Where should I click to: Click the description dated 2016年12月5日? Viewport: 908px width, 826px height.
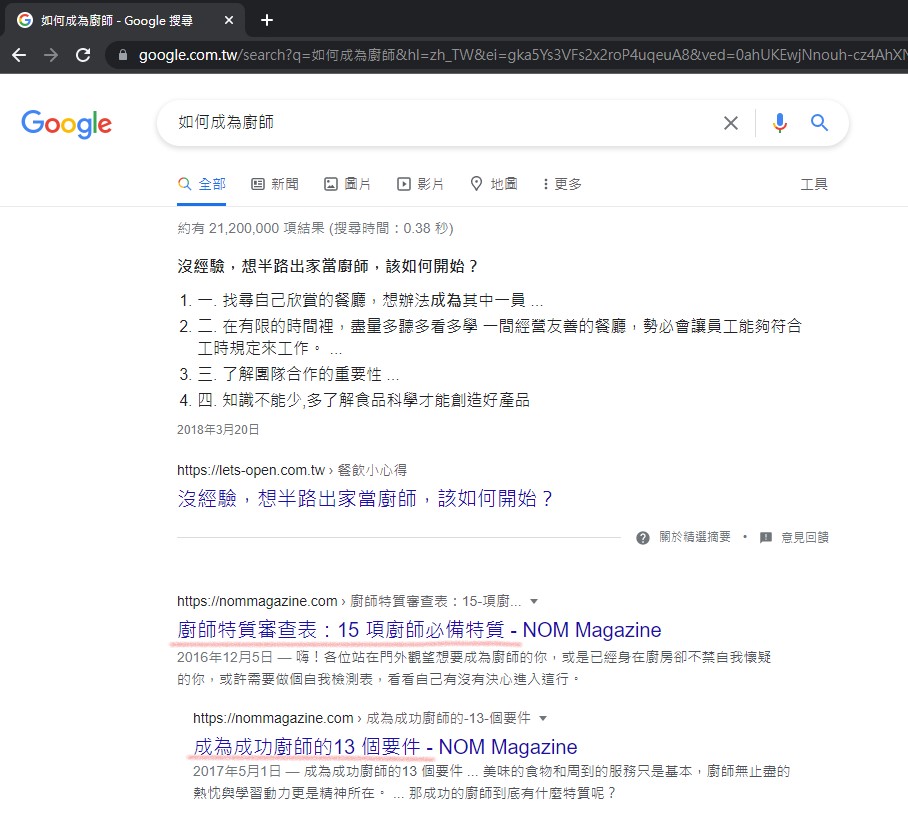[x=474, y=668]
